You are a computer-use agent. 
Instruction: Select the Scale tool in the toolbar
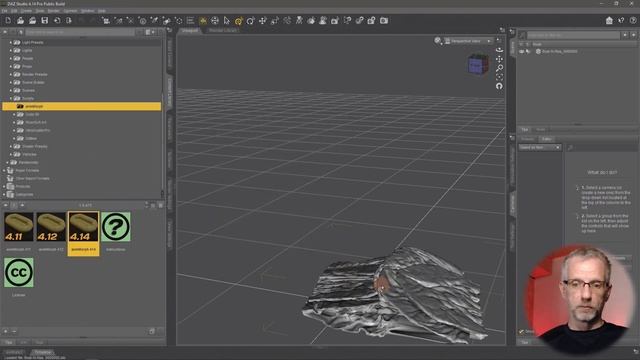tap(275, 20)
